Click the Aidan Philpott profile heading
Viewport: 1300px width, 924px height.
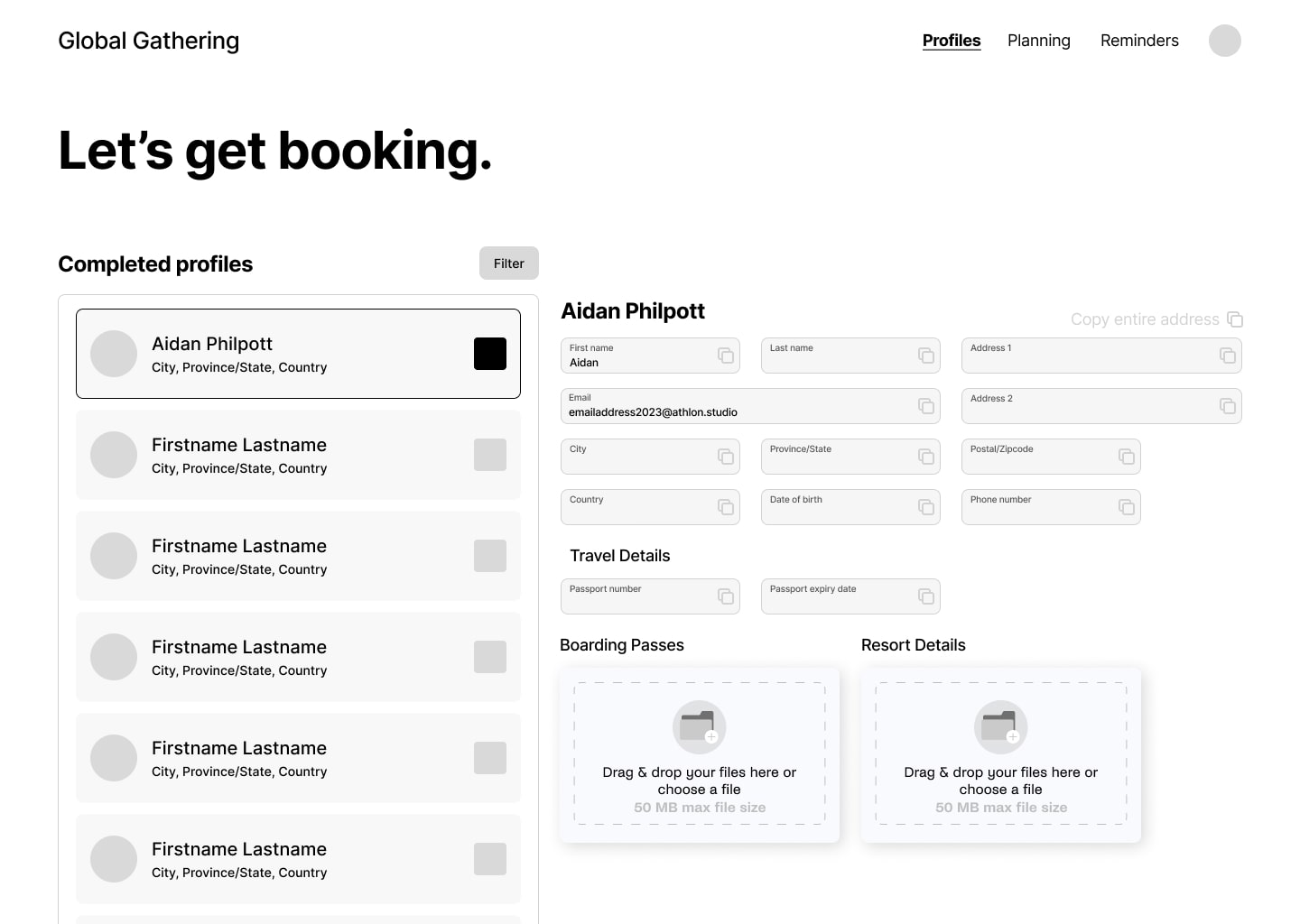633,311
